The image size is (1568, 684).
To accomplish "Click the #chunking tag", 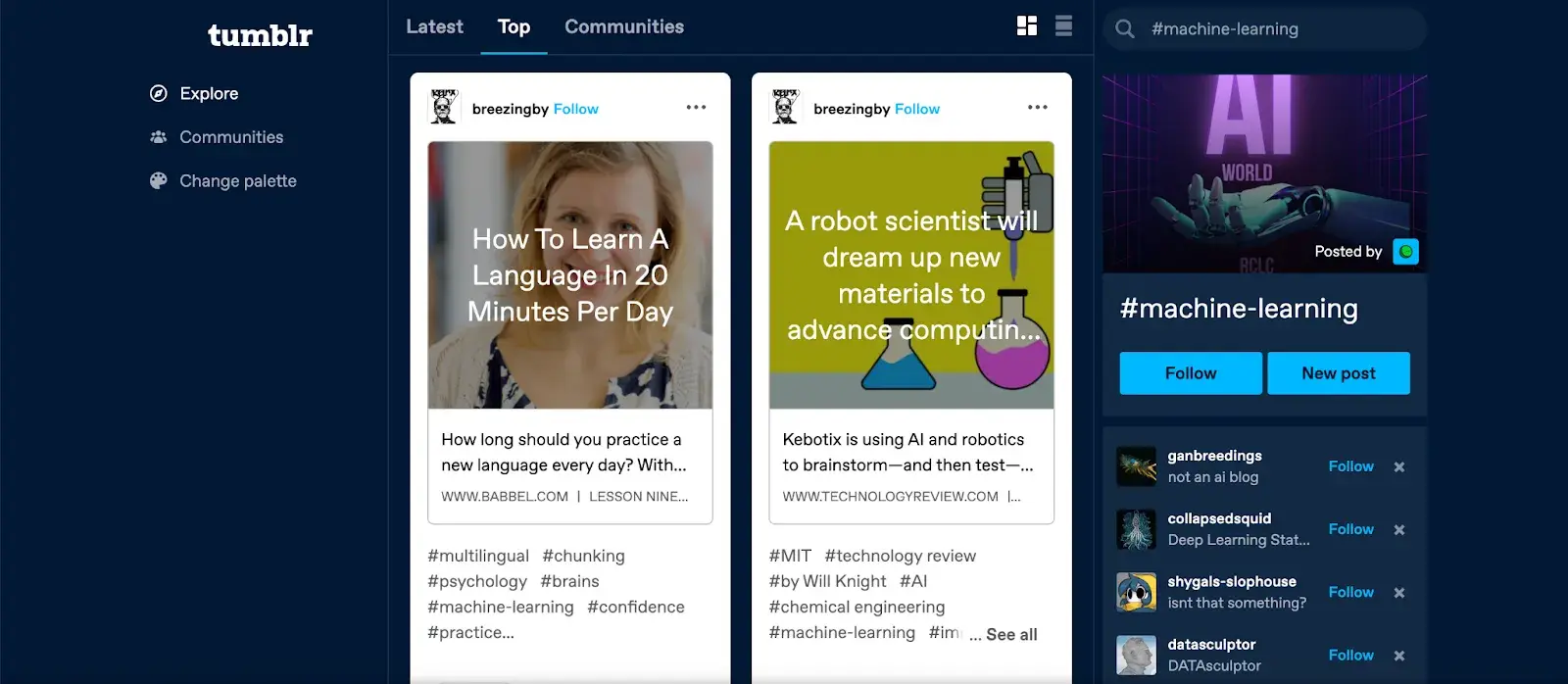I will point(583,556).
